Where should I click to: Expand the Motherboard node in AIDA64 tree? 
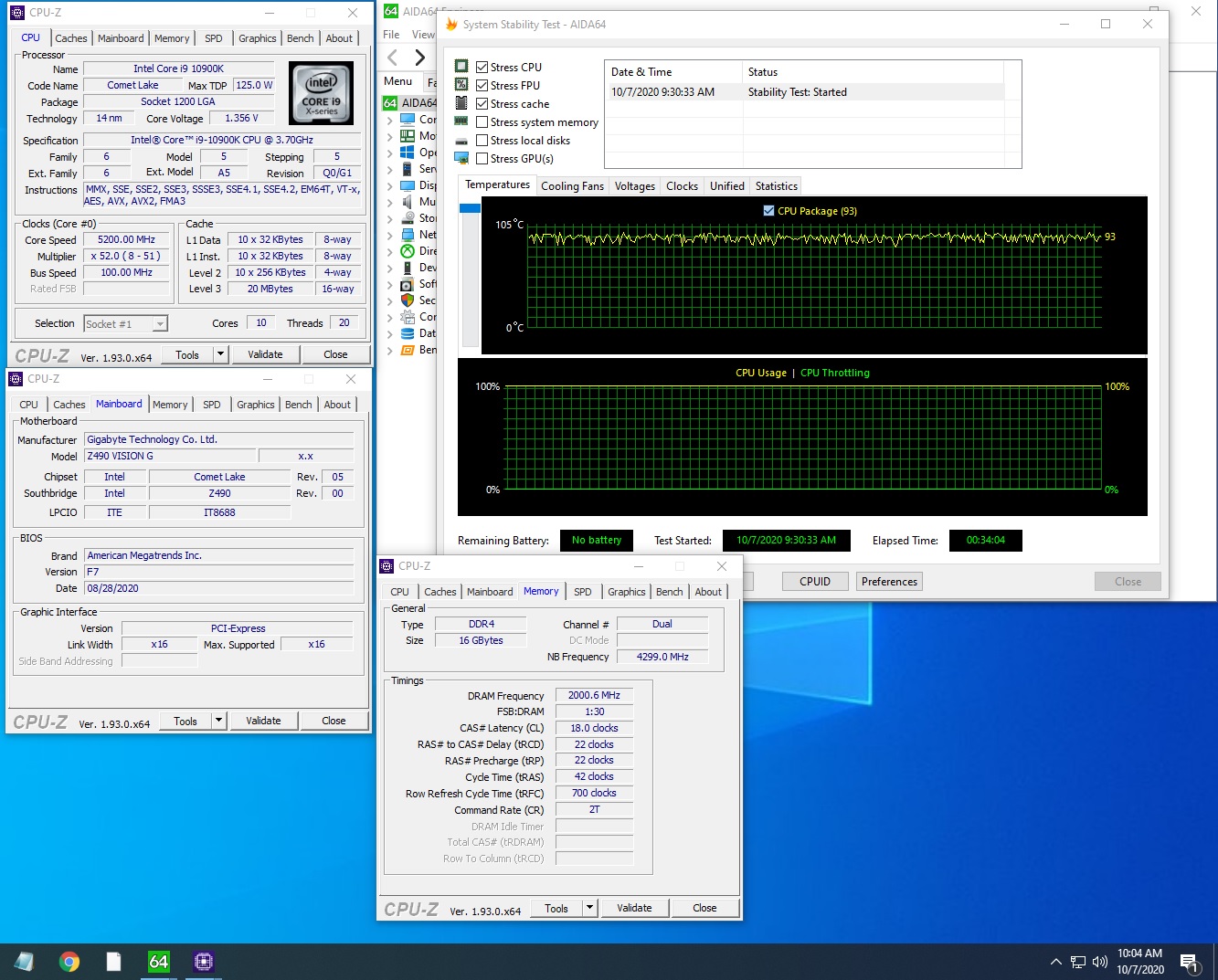point(390,136)
